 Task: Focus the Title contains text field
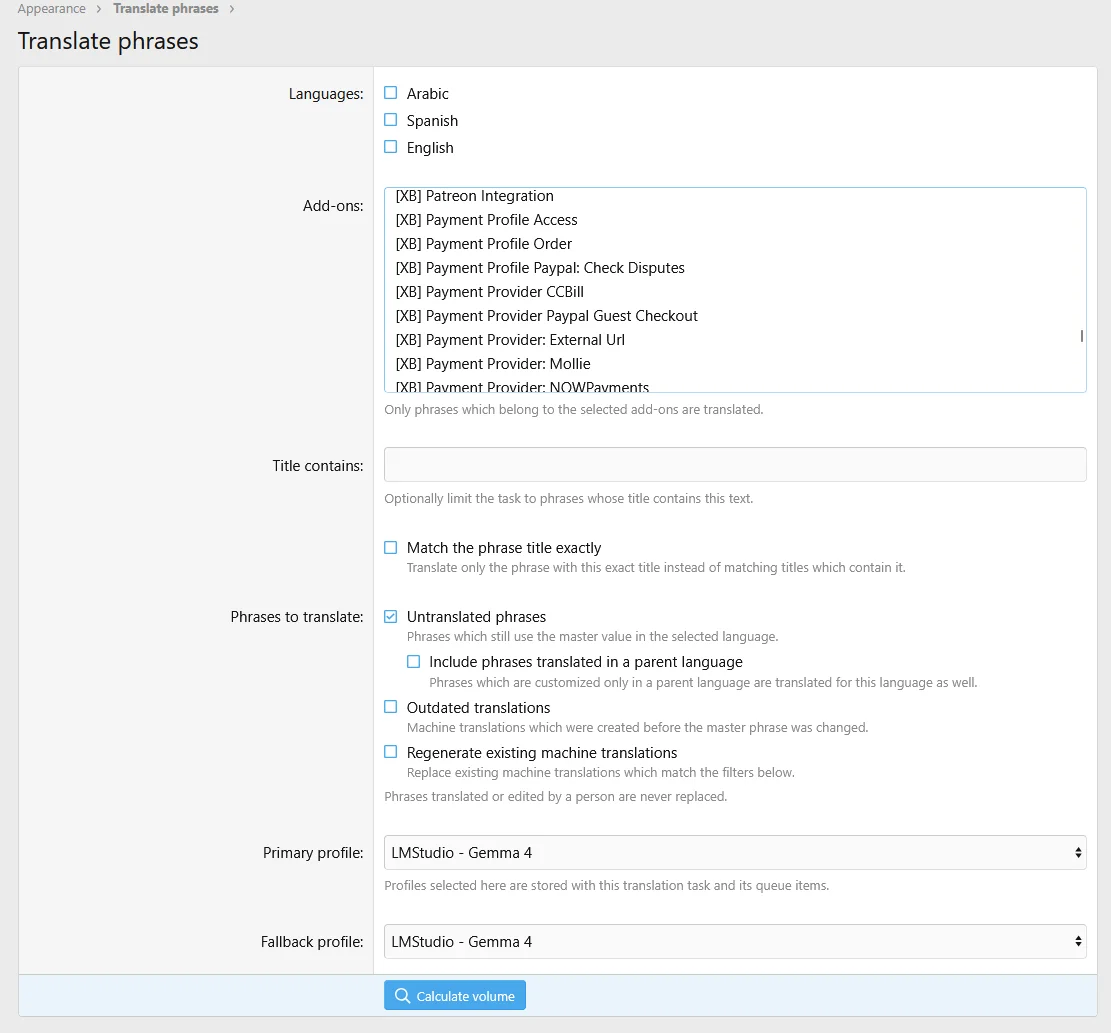click(735, 465)
